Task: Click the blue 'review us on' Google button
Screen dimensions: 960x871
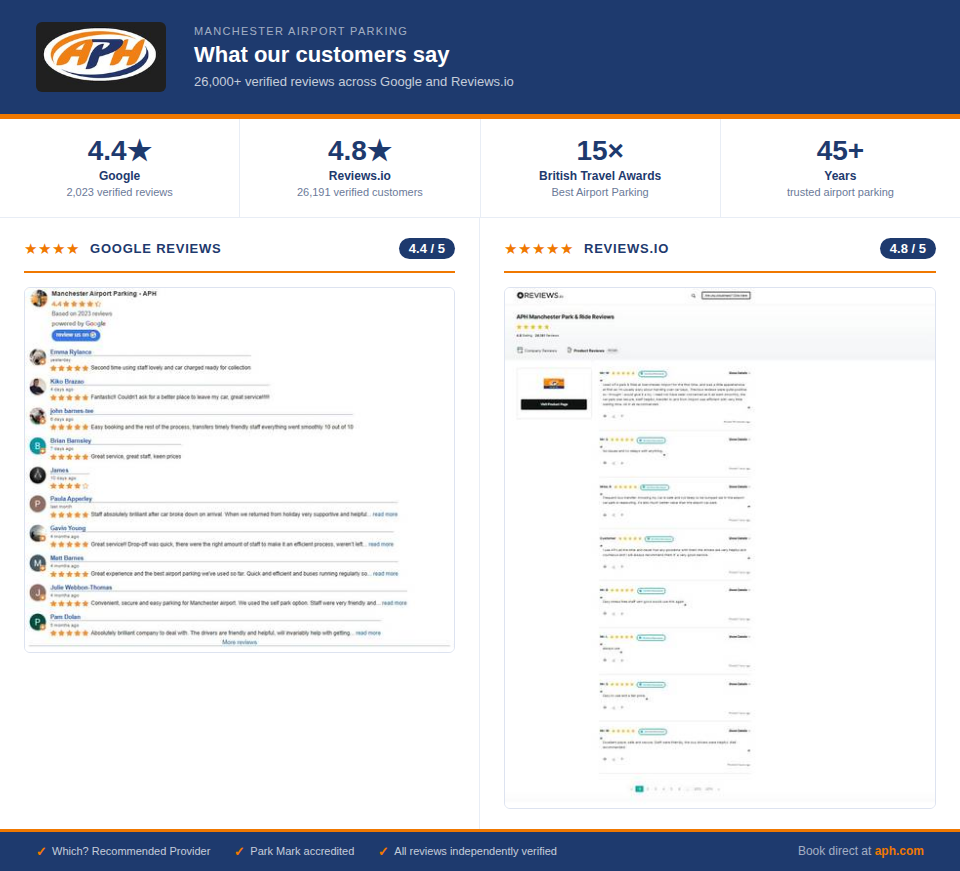Action: click(x=76, y=335)
